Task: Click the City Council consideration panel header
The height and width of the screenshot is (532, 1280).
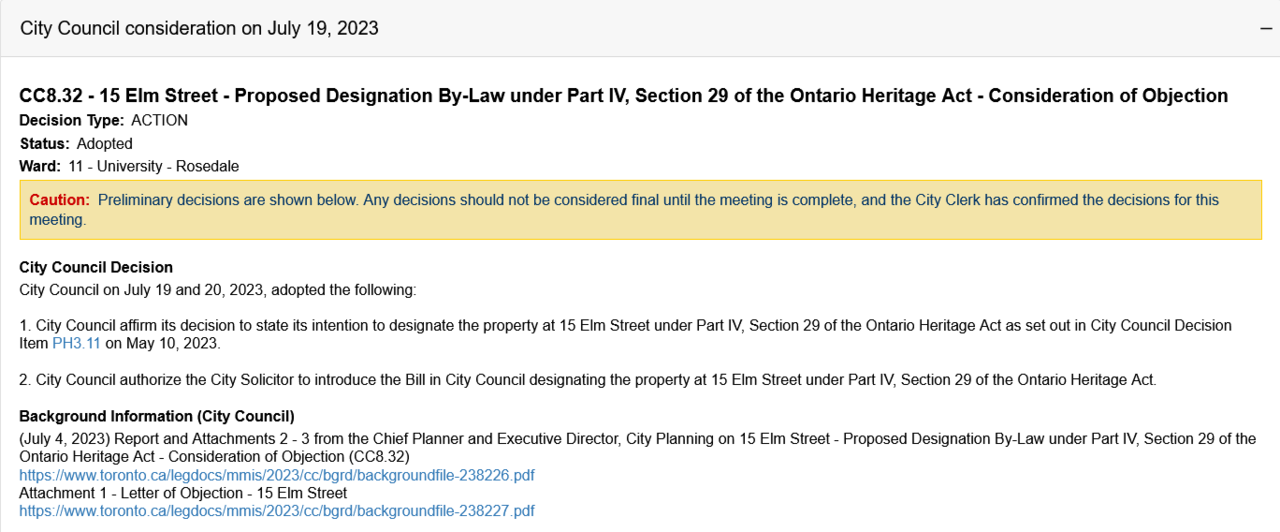Action: click(200, 28)
